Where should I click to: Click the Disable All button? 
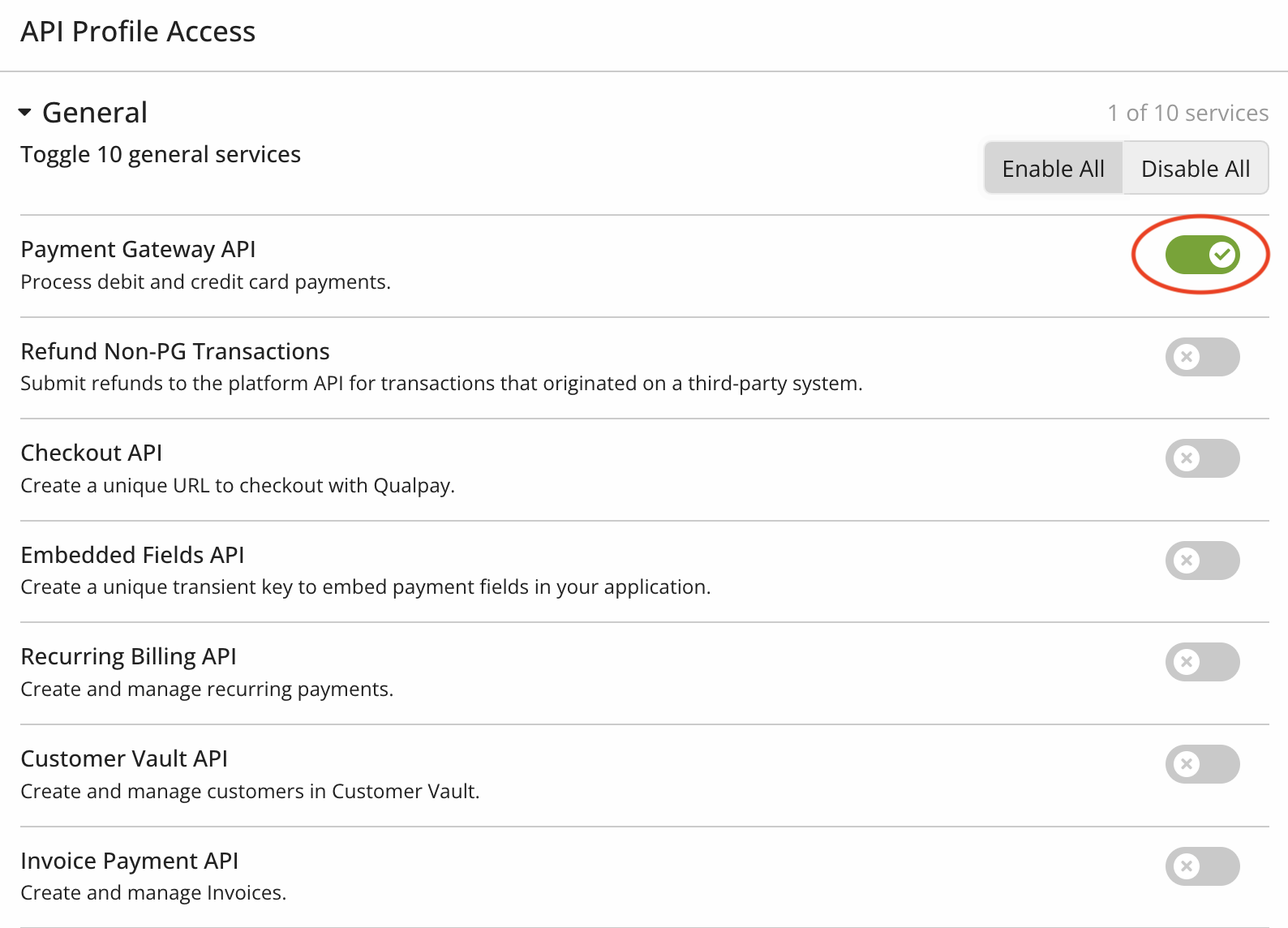point(1196,169)
